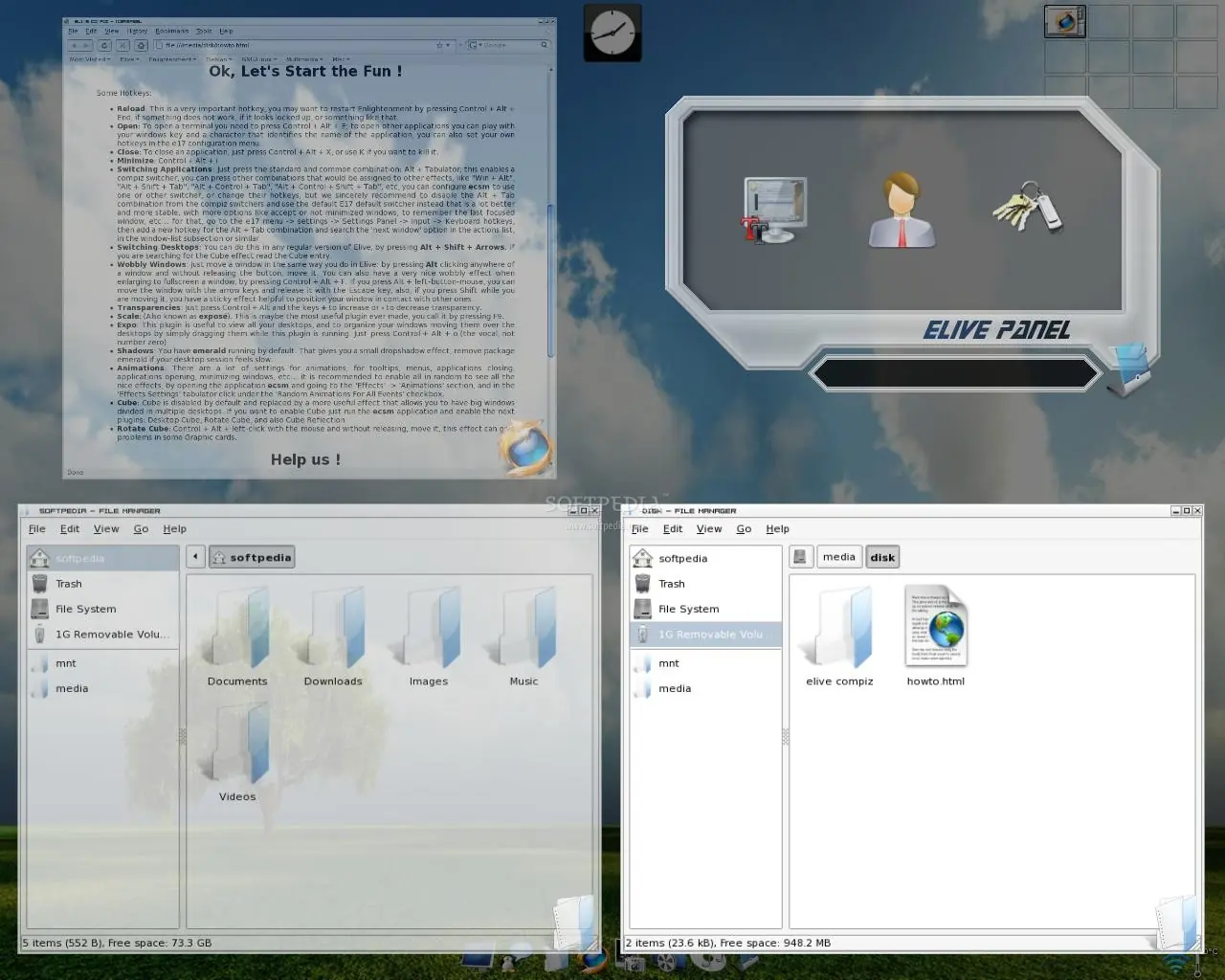Select the elive compiz folder
The image size is (1225, 980).
click(x=839, y=636)
